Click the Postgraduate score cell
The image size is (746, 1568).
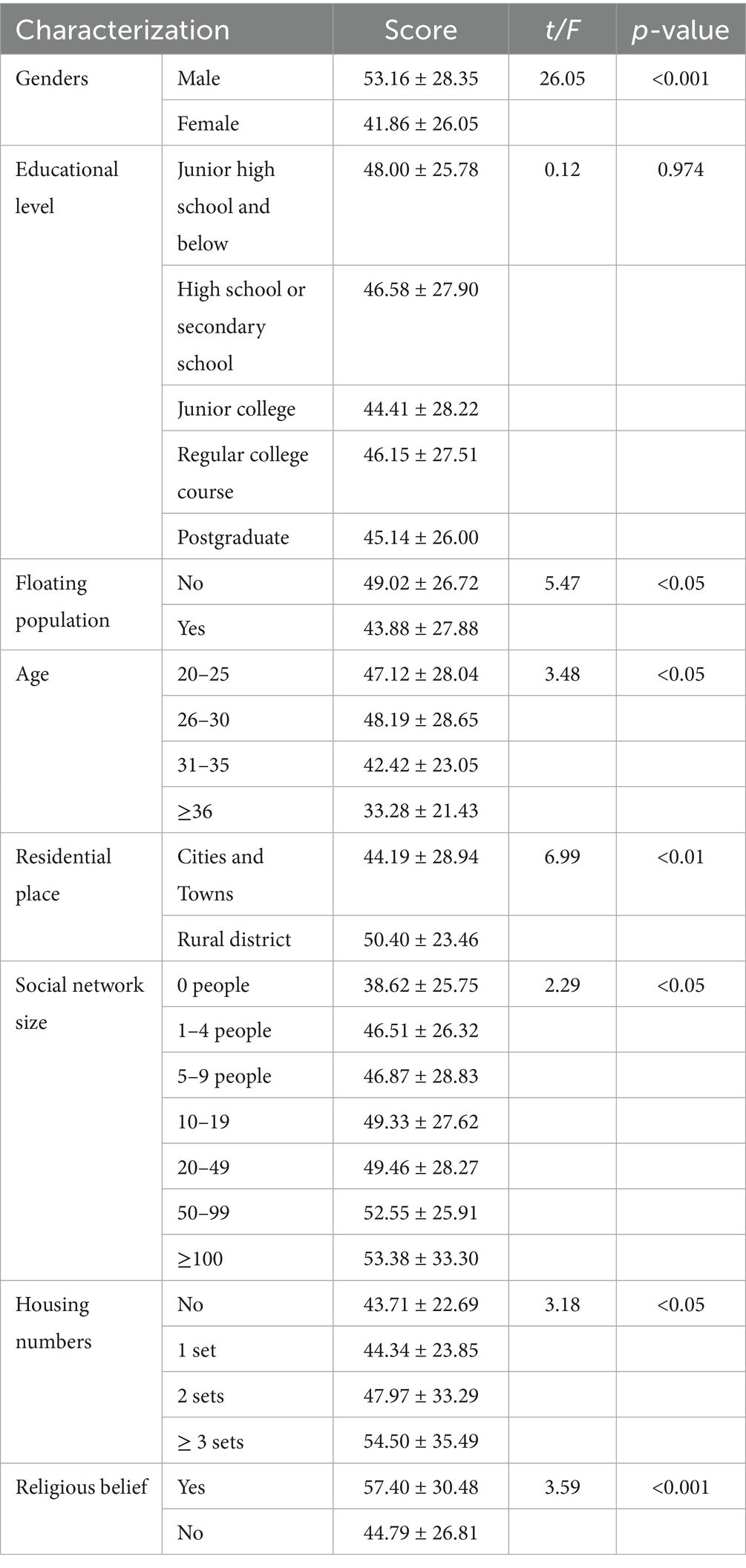(420, 538)
